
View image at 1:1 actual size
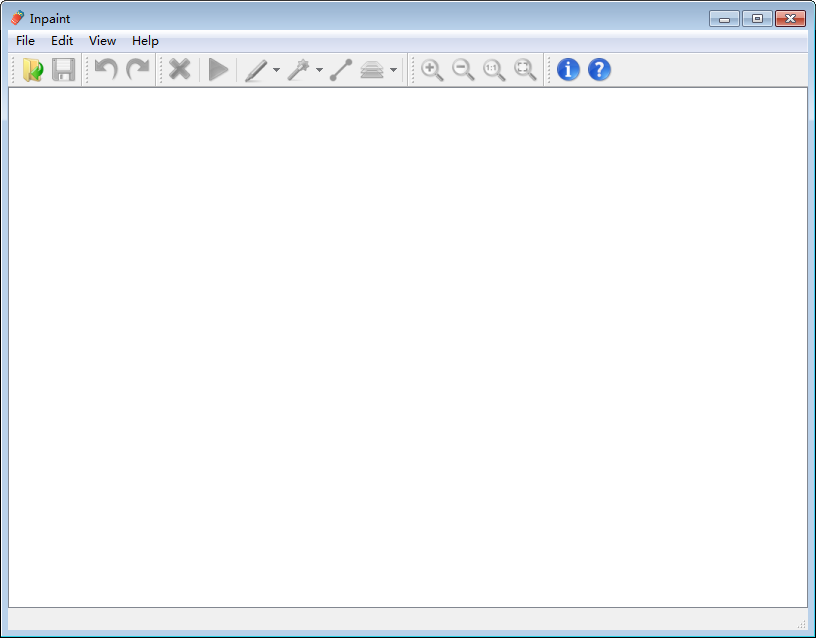pos(493,69)
